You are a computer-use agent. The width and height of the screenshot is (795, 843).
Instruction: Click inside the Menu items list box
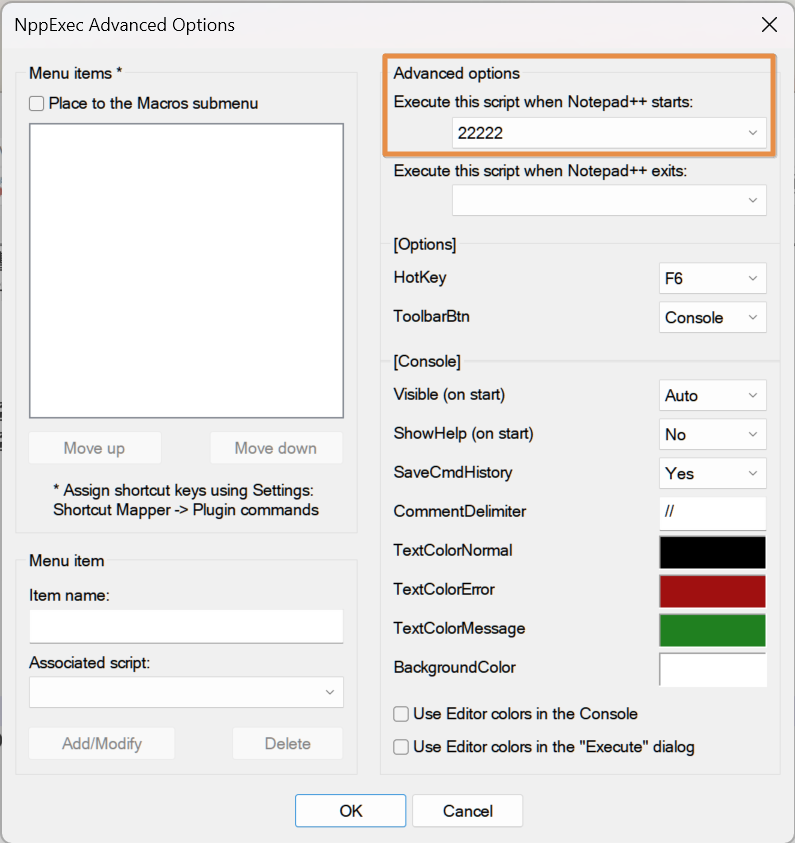(187, 270)
